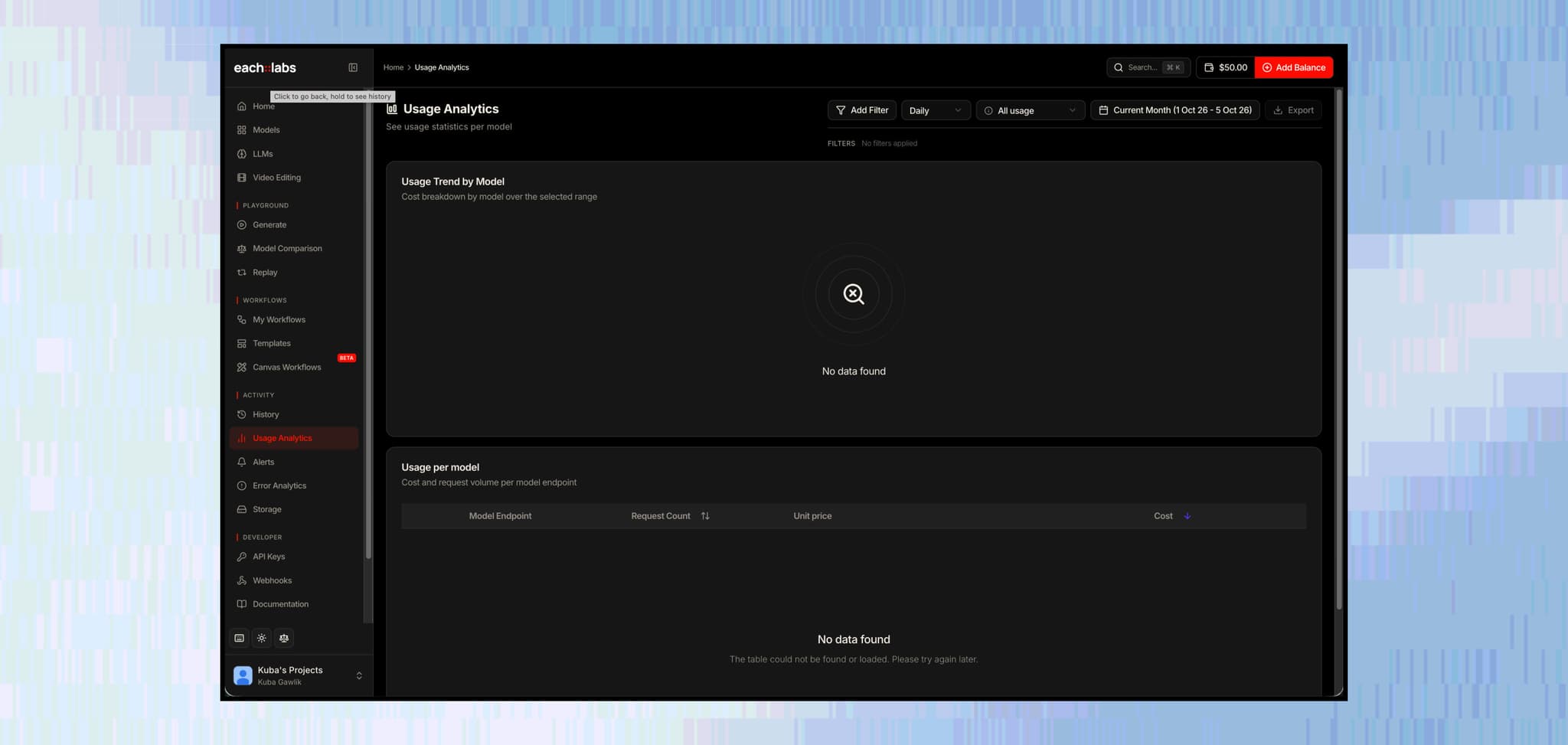Open Current Month date range picker
Viewport: 1568px width, 745px height.
point(1175,110)
